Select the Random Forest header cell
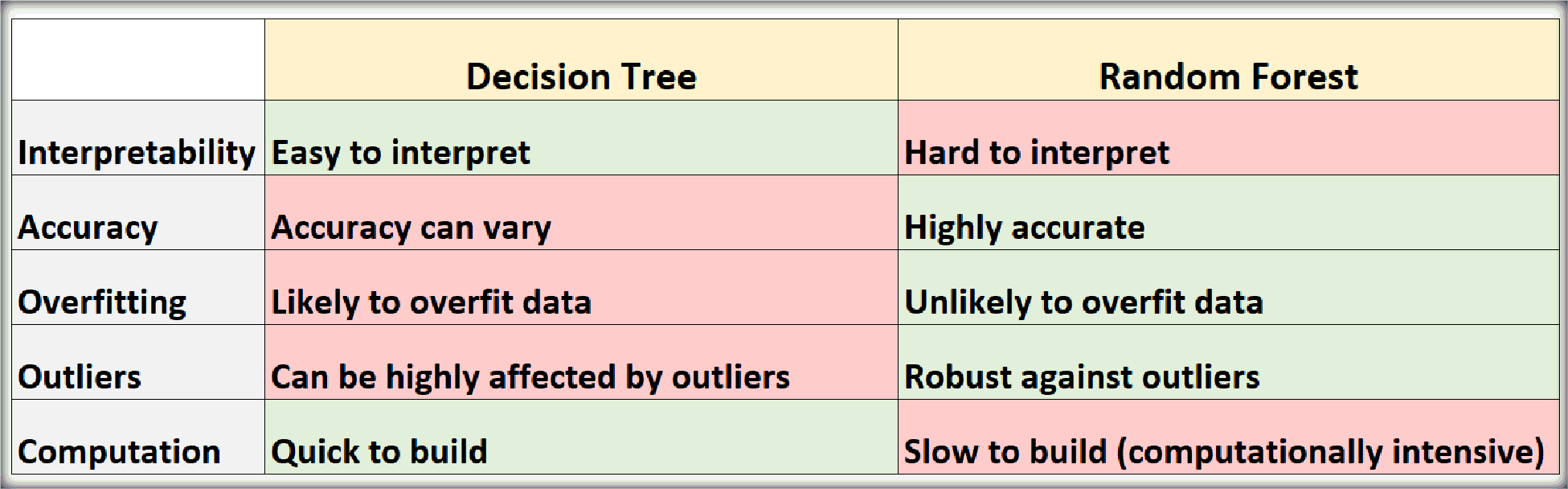Screen dimensions: 1568x489 pos(1228,60)
